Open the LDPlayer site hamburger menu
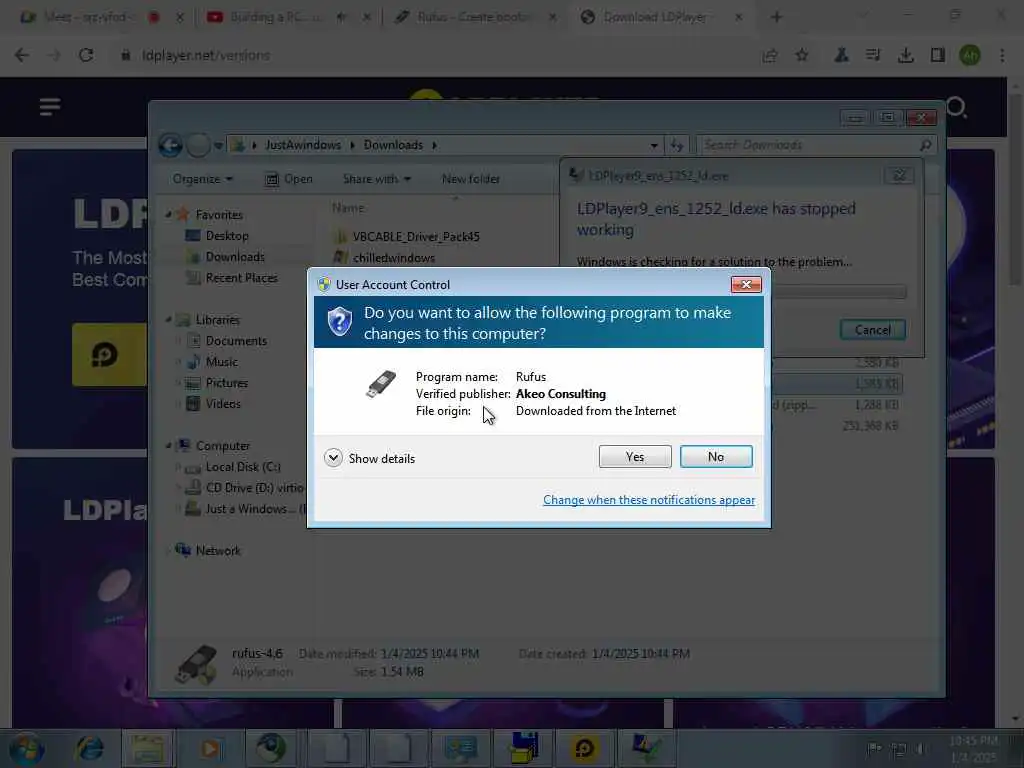The width and height of the screenshot is (1024, 768). pos(50,106)
